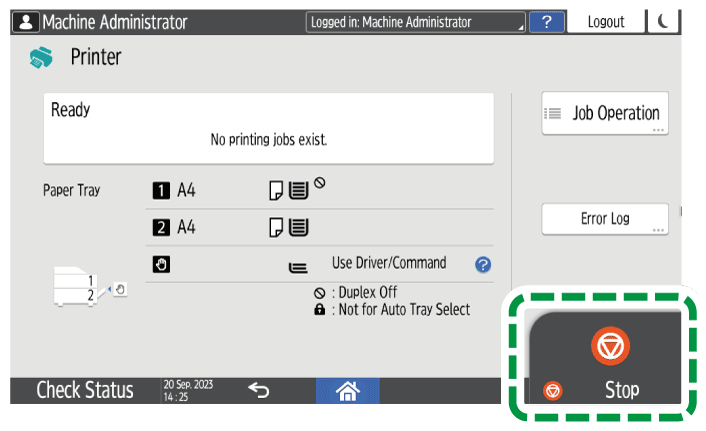The height and width of the screenshot is (431, 706).
Task: Tap the Use Driver/Command help icon
Action: [x=483, y=264]
